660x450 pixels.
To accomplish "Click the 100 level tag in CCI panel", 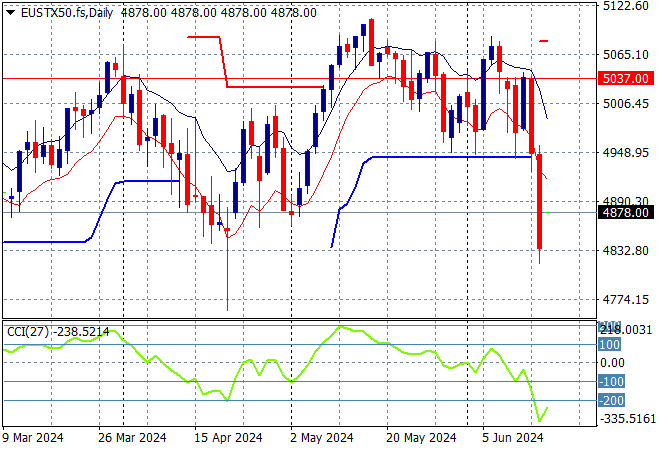I will click(609, 345).
